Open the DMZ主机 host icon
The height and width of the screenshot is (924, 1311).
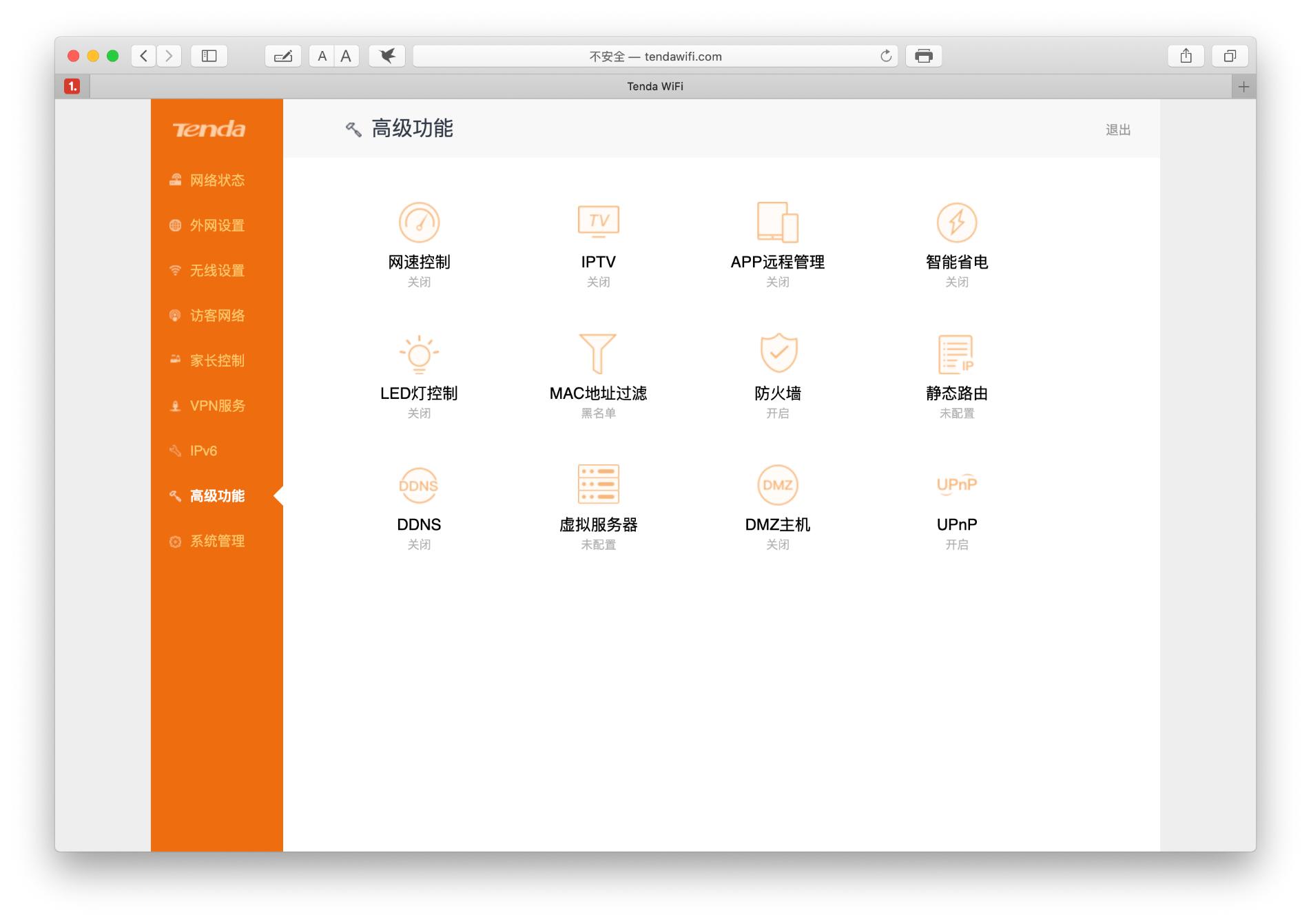coord(778,485)
